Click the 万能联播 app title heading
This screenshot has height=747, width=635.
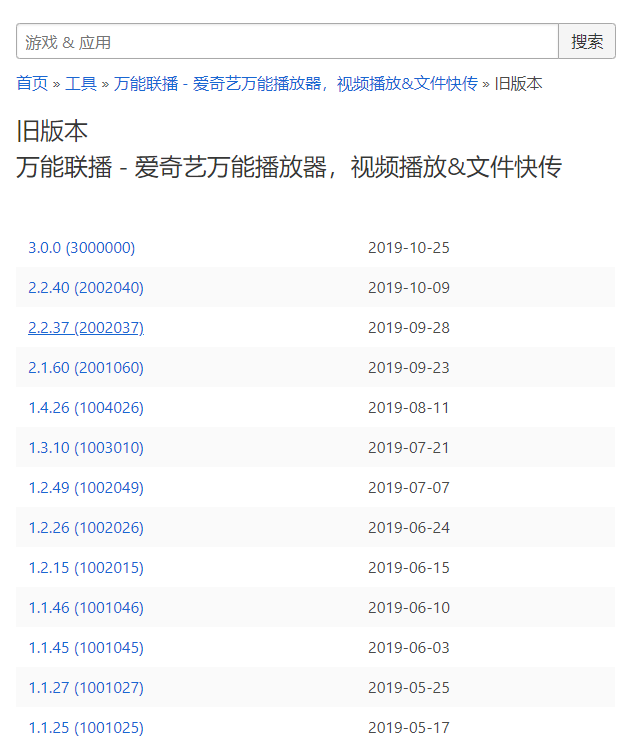pos(289,167)
